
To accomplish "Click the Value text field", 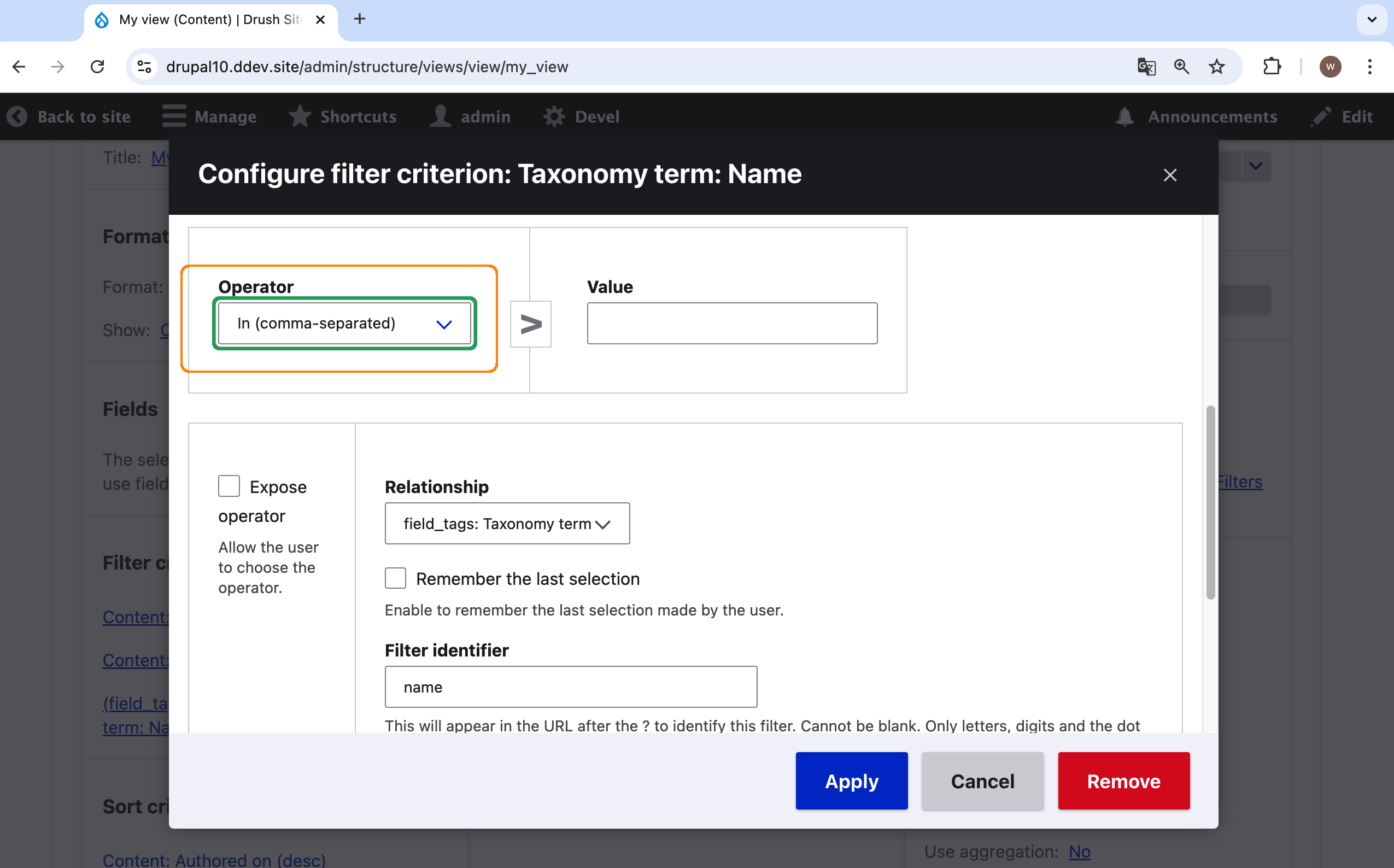I will coord(731,323).
